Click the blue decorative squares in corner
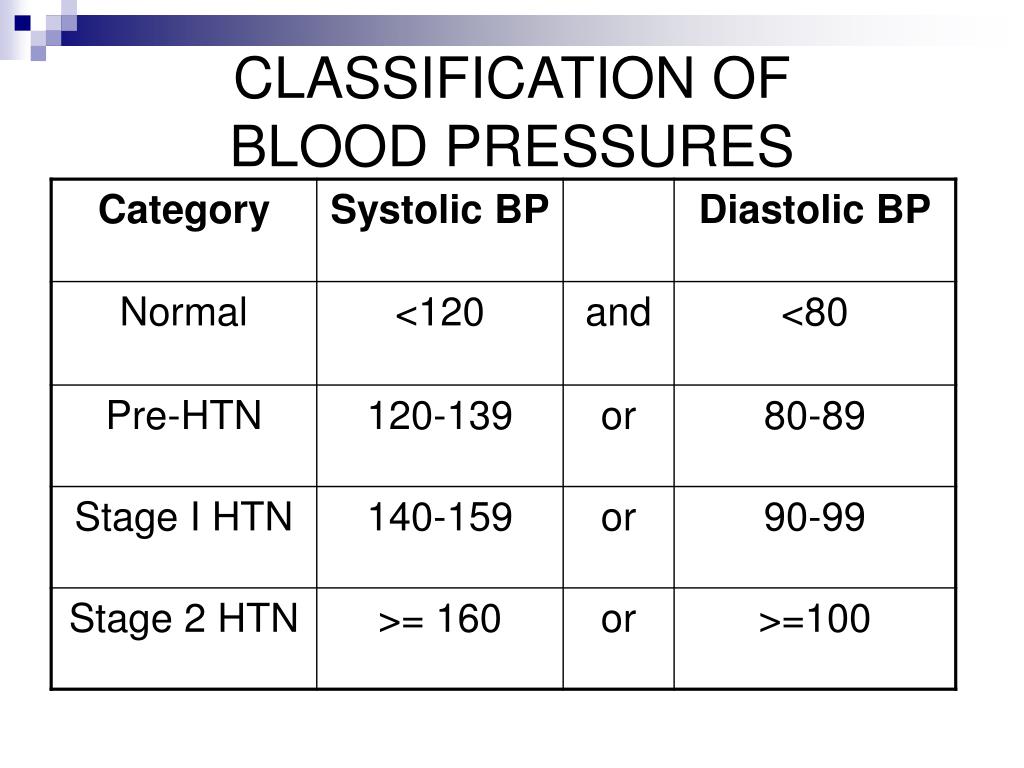 click(x=38, y=30)
